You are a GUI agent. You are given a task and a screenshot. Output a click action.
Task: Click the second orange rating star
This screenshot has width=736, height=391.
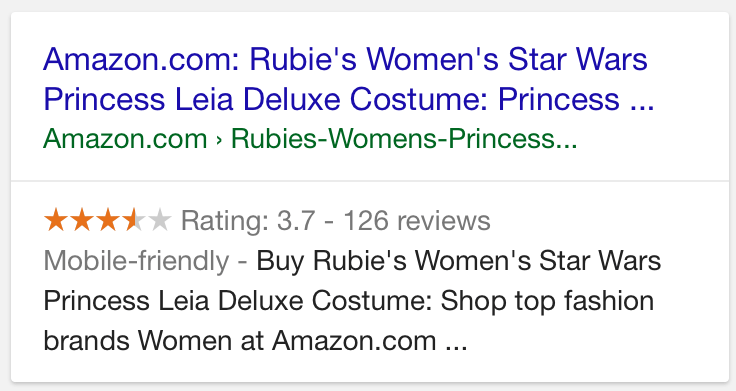pos(82,220)
